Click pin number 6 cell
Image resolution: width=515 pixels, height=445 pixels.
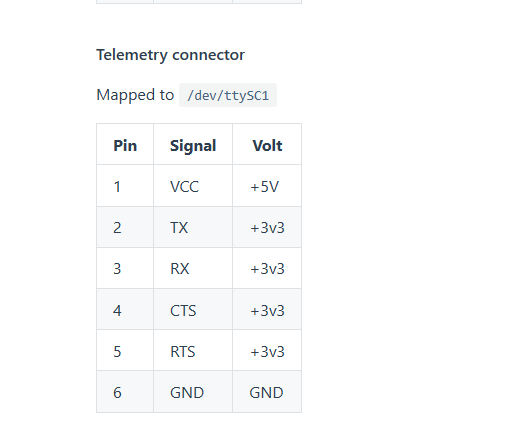tap(125, 392)
